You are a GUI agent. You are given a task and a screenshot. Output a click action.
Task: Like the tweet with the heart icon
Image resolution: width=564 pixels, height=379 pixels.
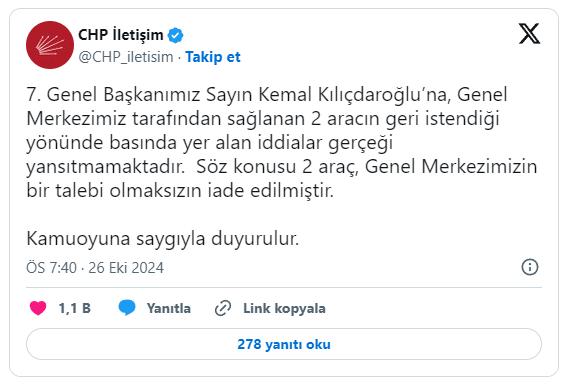(x=38, y=308)
